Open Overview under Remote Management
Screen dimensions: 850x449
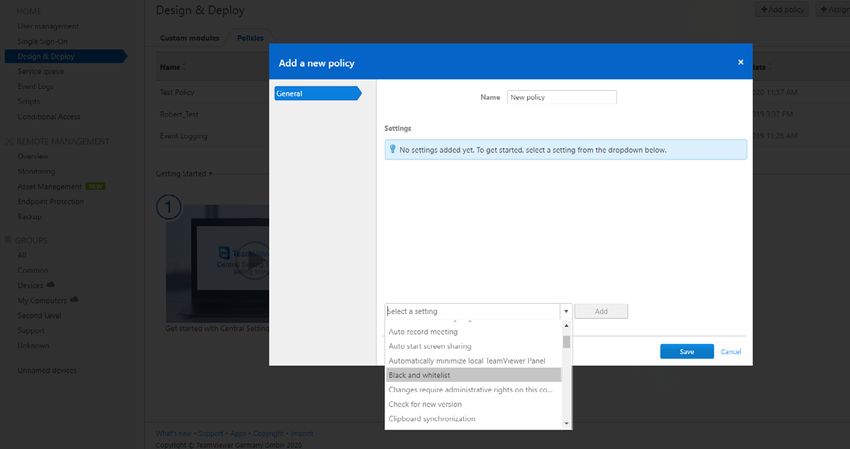tap(33, 156)
